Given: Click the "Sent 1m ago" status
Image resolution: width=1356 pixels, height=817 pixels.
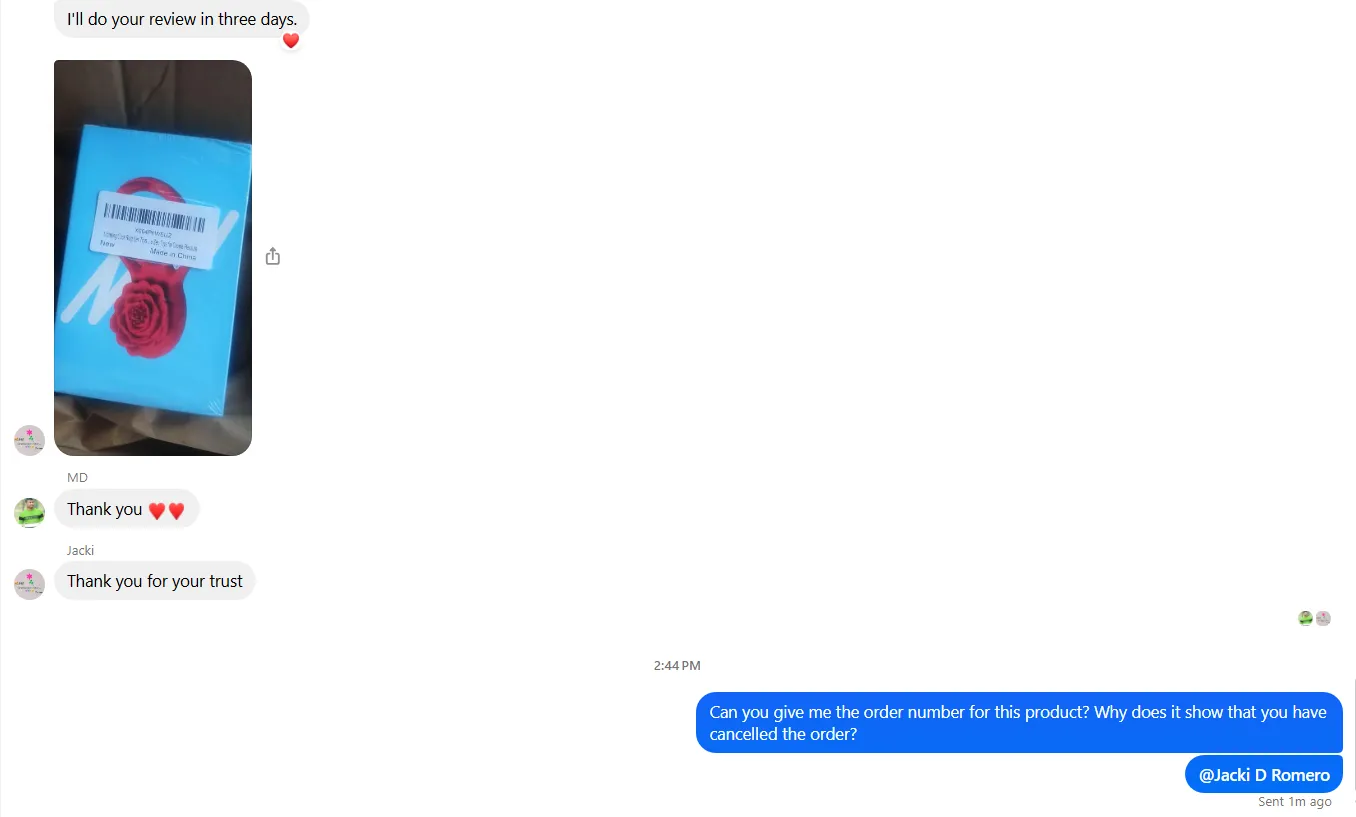Looking at the screenshot, I should coord(1295,802).
